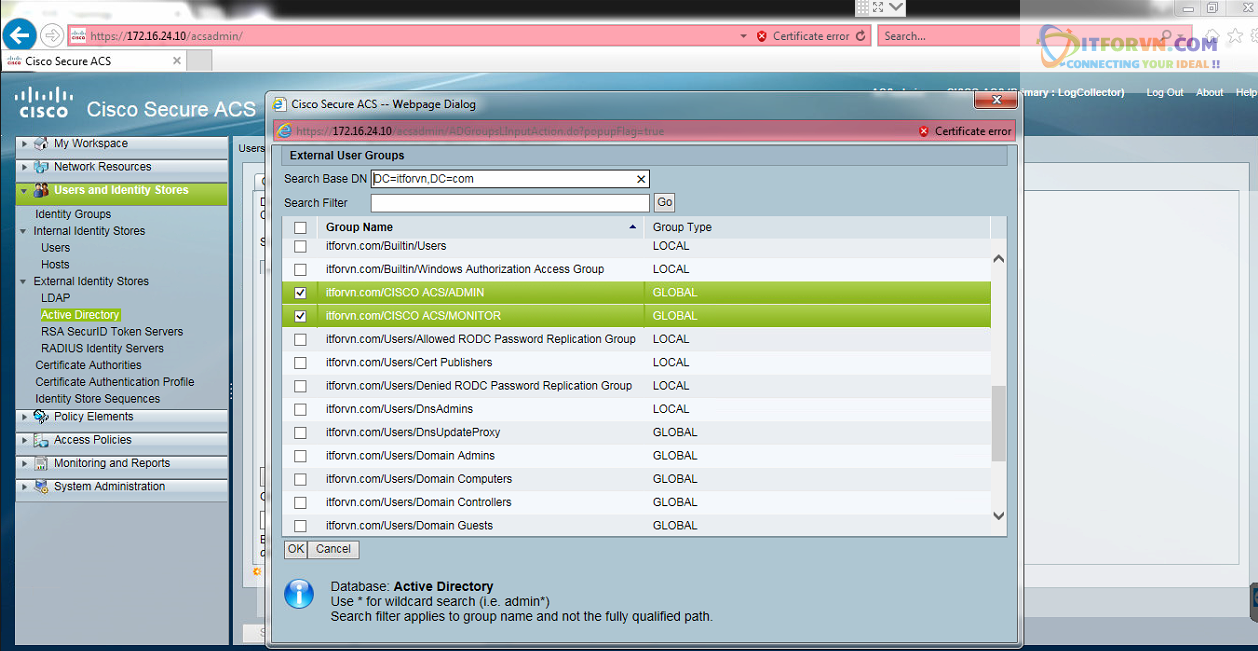This screenshot has width=1258, height=651.
Task: Click the group list vertical scrollbar thumb
Action: coord(998,423)
